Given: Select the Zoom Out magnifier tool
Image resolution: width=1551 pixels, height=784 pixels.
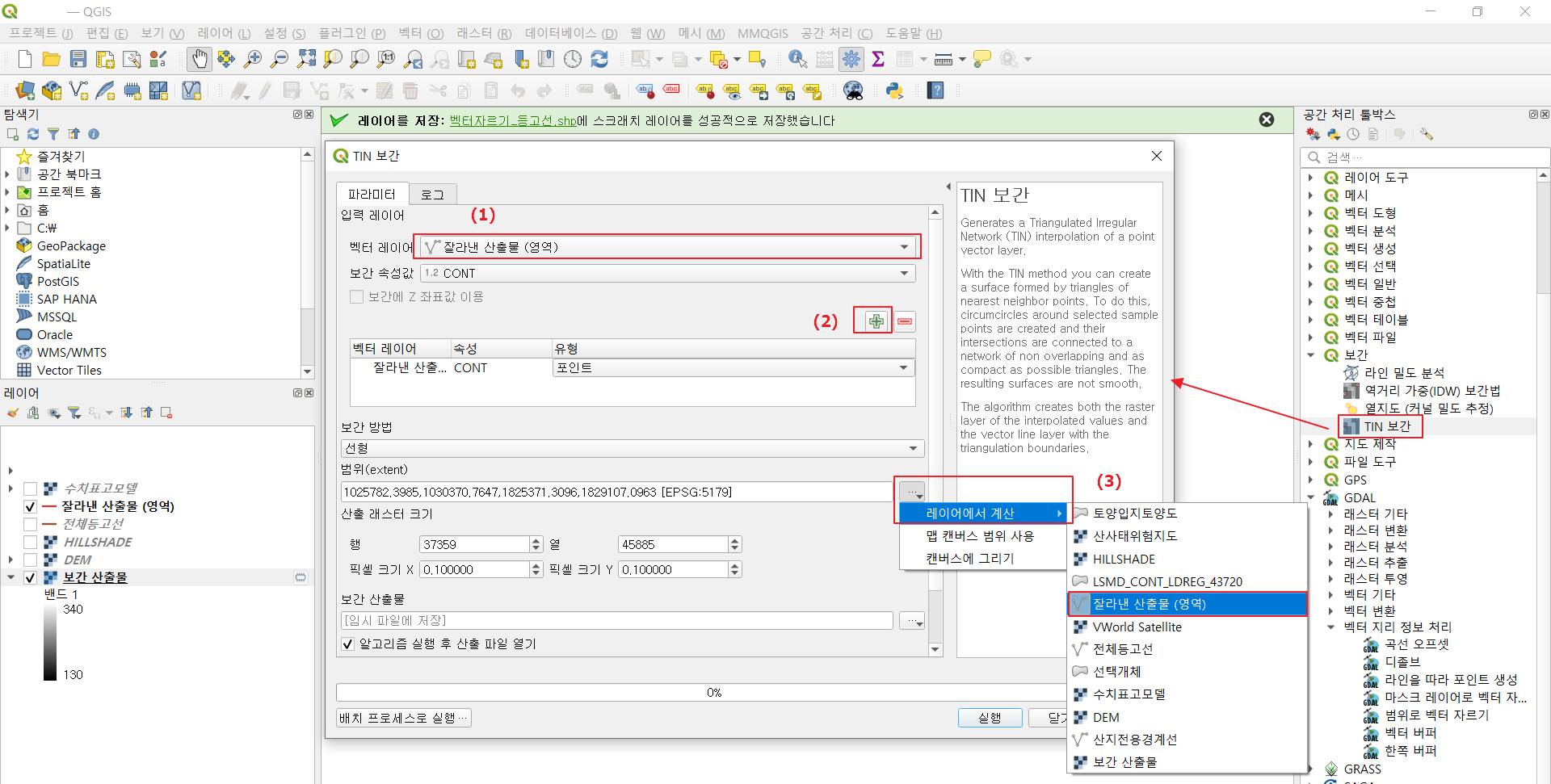Looking at the screenshot, I should [280, 59].
